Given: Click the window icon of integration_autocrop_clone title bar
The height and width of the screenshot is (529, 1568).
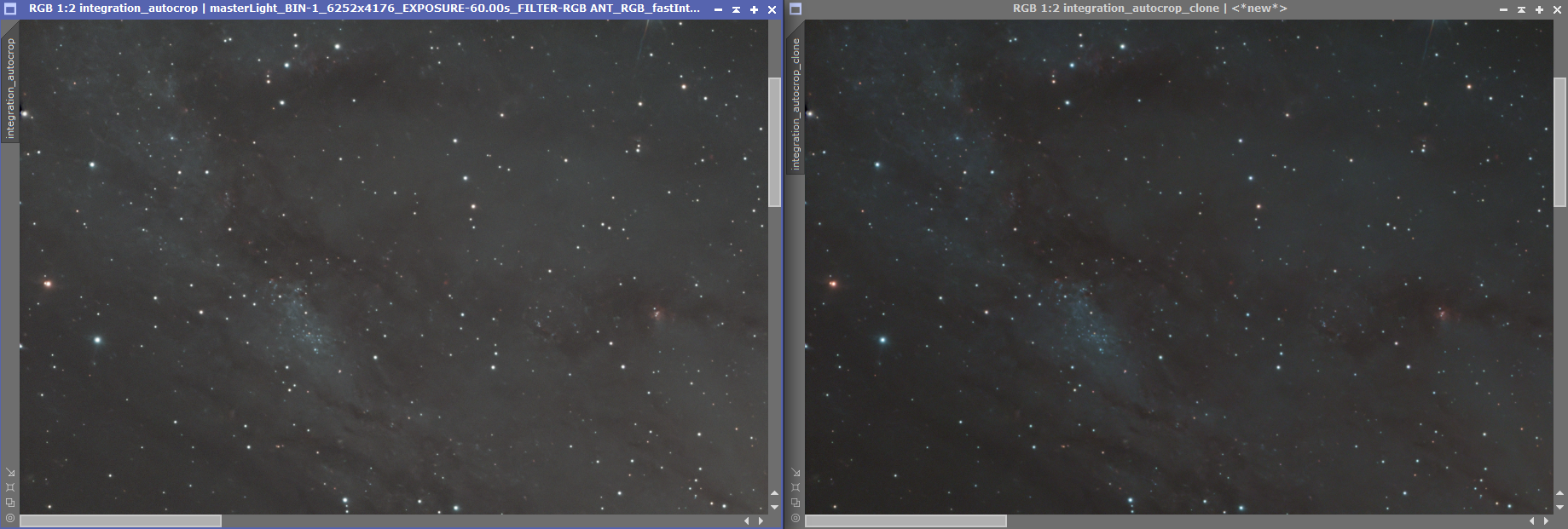Looking at the screenshot, I should [x=796, y=9].
